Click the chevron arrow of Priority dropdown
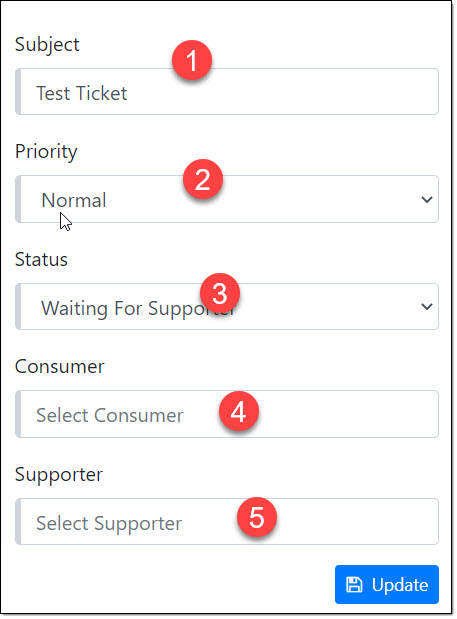Viewport: 457px width, 619px height. pos(427,200)
